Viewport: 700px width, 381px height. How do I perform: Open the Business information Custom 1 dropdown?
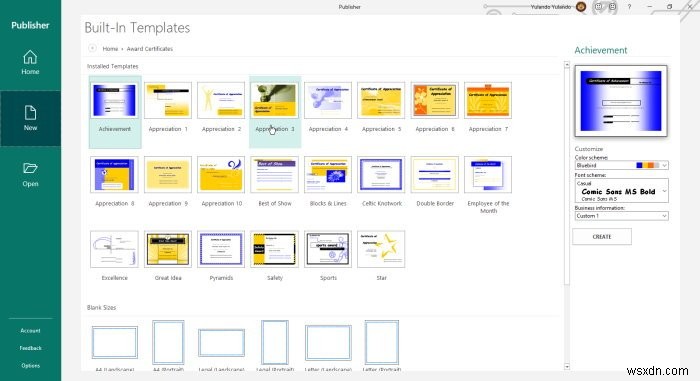pyautogui.click(x=621, y=216)
